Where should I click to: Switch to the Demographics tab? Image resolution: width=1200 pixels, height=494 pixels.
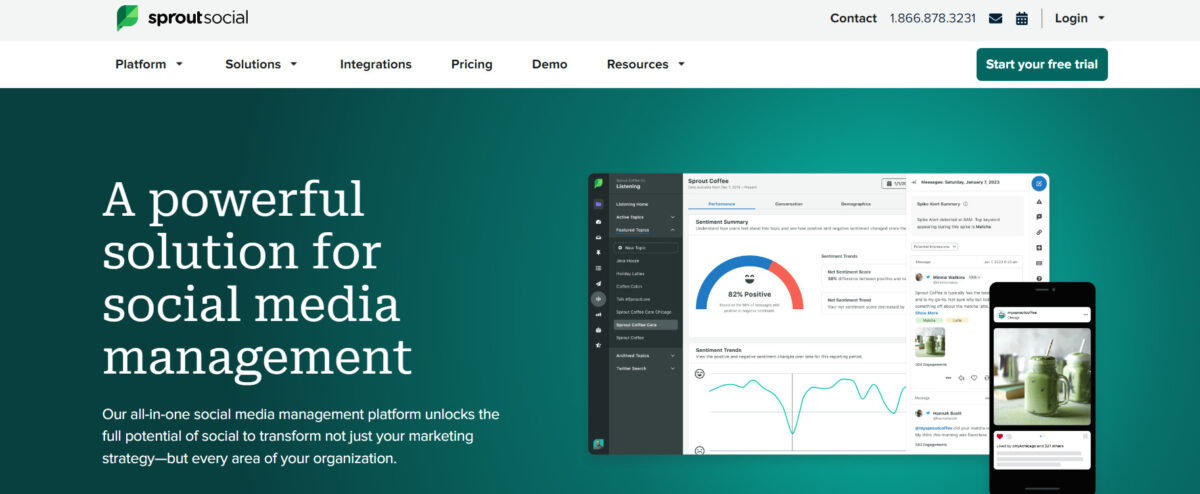coord(855,204)
